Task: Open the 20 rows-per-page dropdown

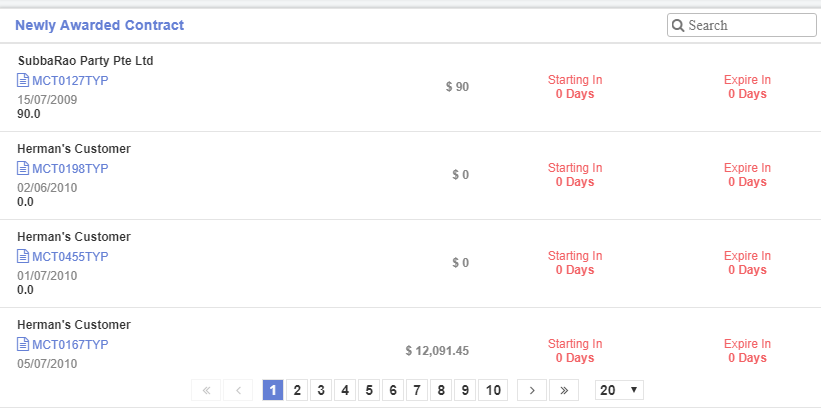Action: pyautogui.click(x=619, y=390)
